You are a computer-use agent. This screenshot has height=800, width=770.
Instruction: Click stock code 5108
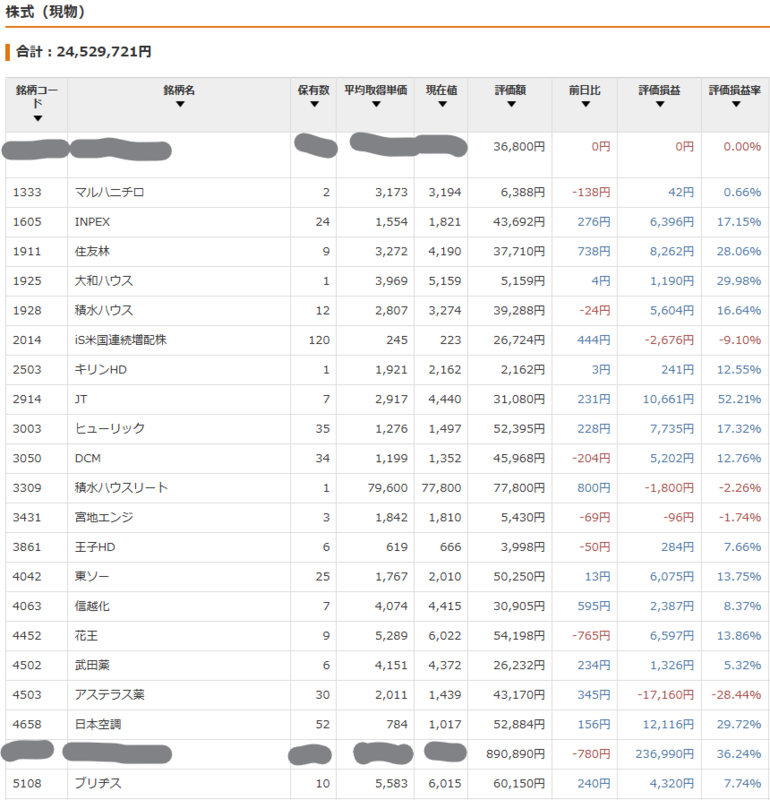tap(27, 784)
